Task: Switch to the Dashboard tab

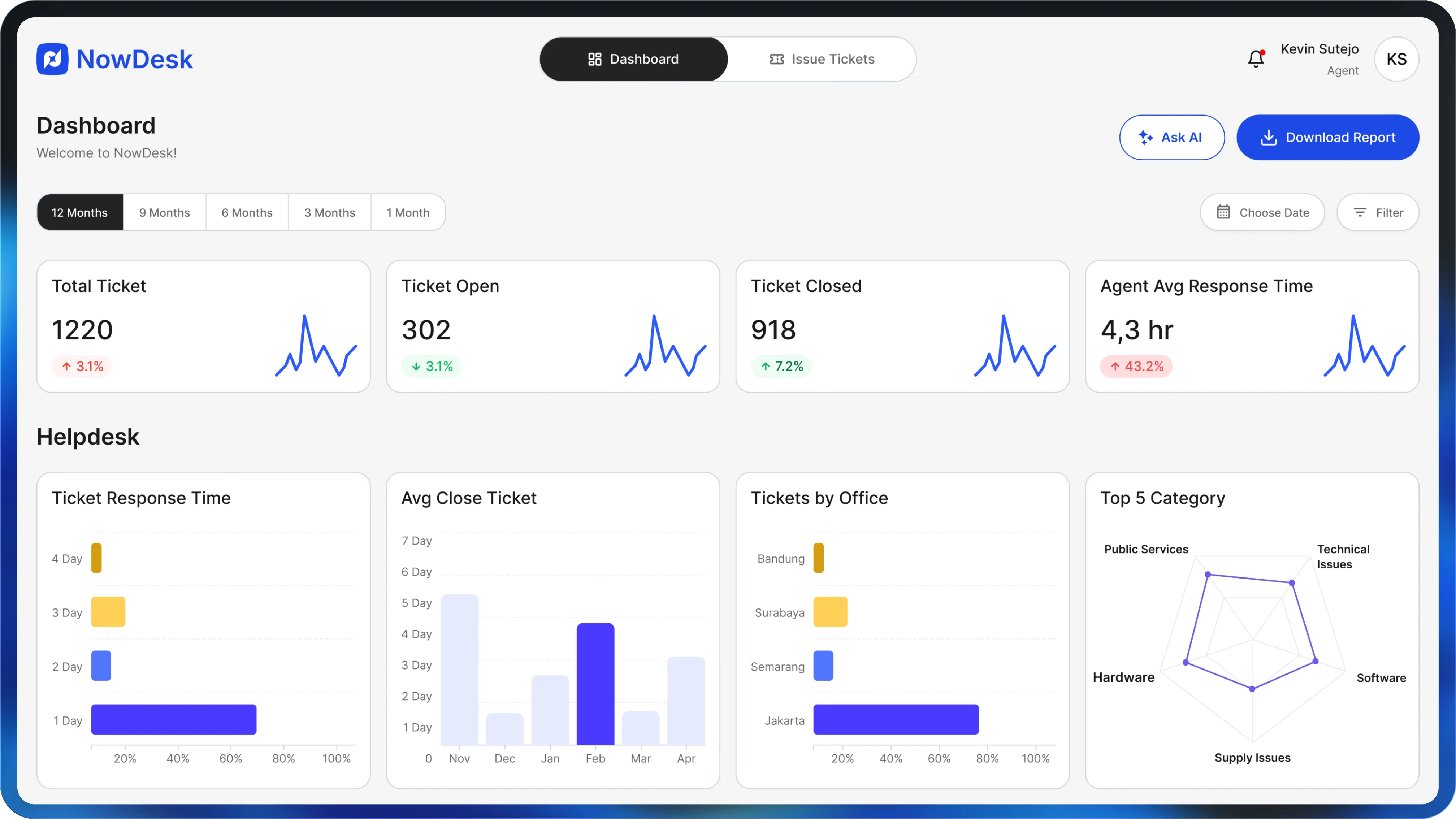Action: tap(634, 59)
